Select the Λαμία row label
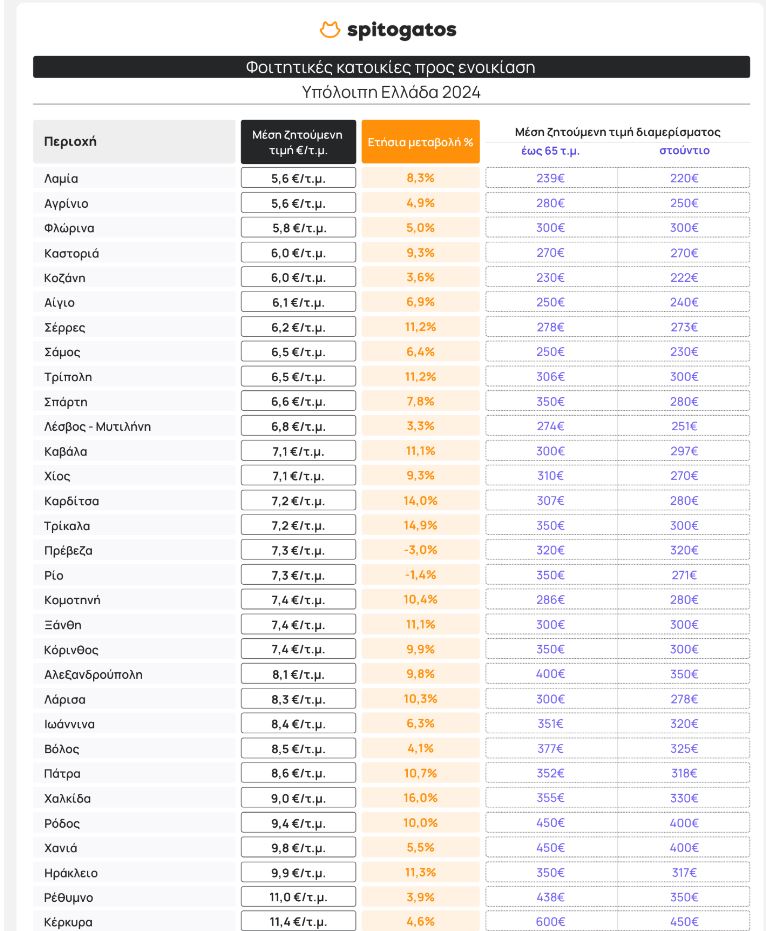Image resolution: width=766 pixels, height=931 pixels. click(x=61, y=178)
